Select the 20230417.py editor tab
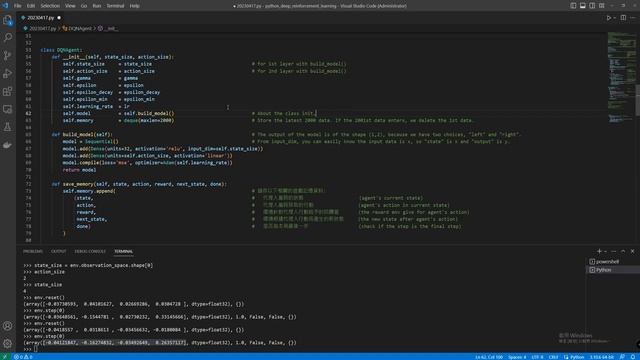The height and width of the screenshot is (360, 640). pos(41,18)
